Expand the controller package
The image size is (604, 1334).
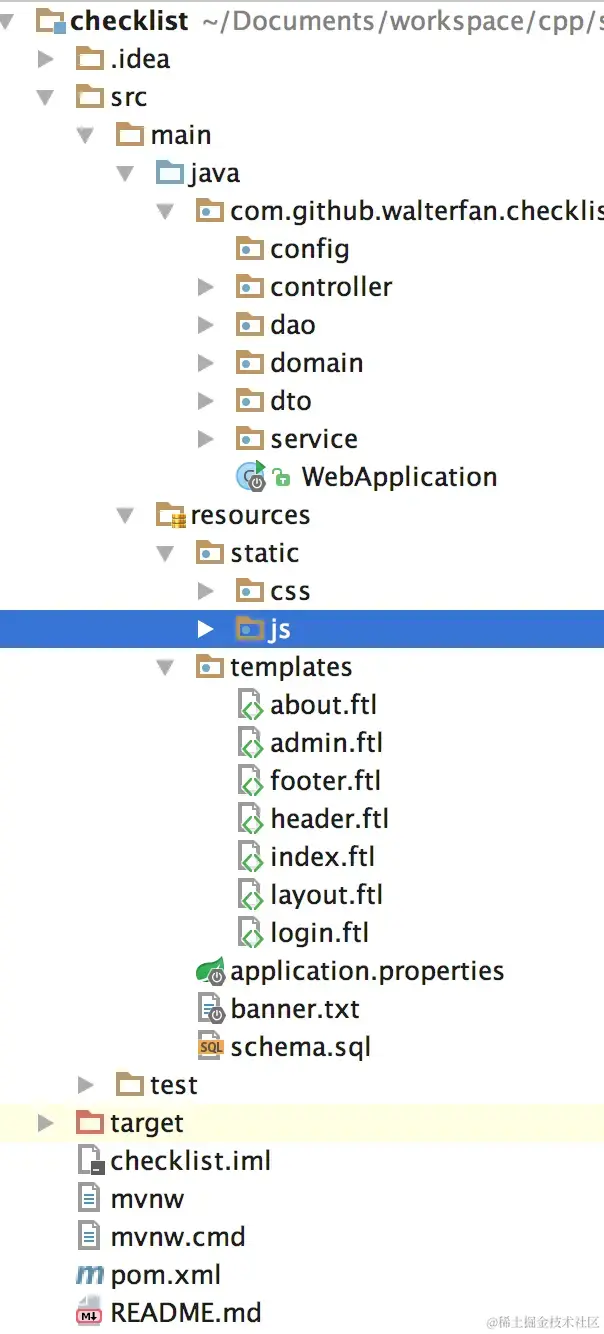[205, 287]
